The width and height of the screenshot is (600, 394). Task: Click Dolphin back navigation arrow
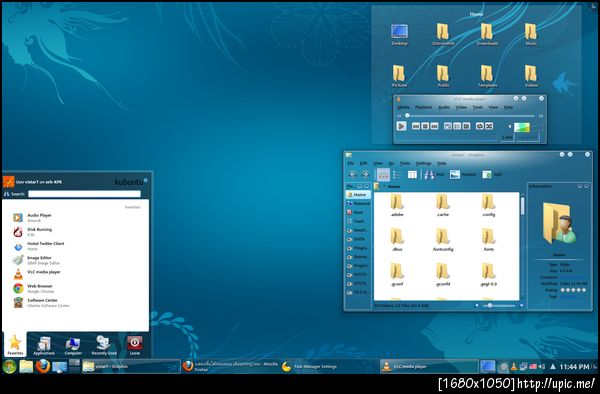point(352,174)
